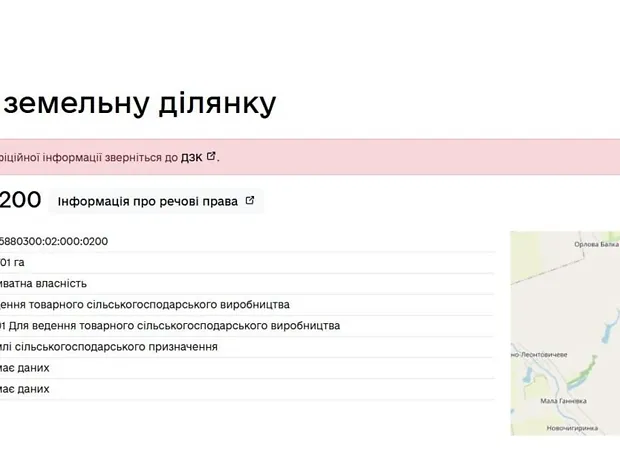
Task: Click Мала Ганнівка label on the map
Action: pyautogui.click(x=564, y=401)
